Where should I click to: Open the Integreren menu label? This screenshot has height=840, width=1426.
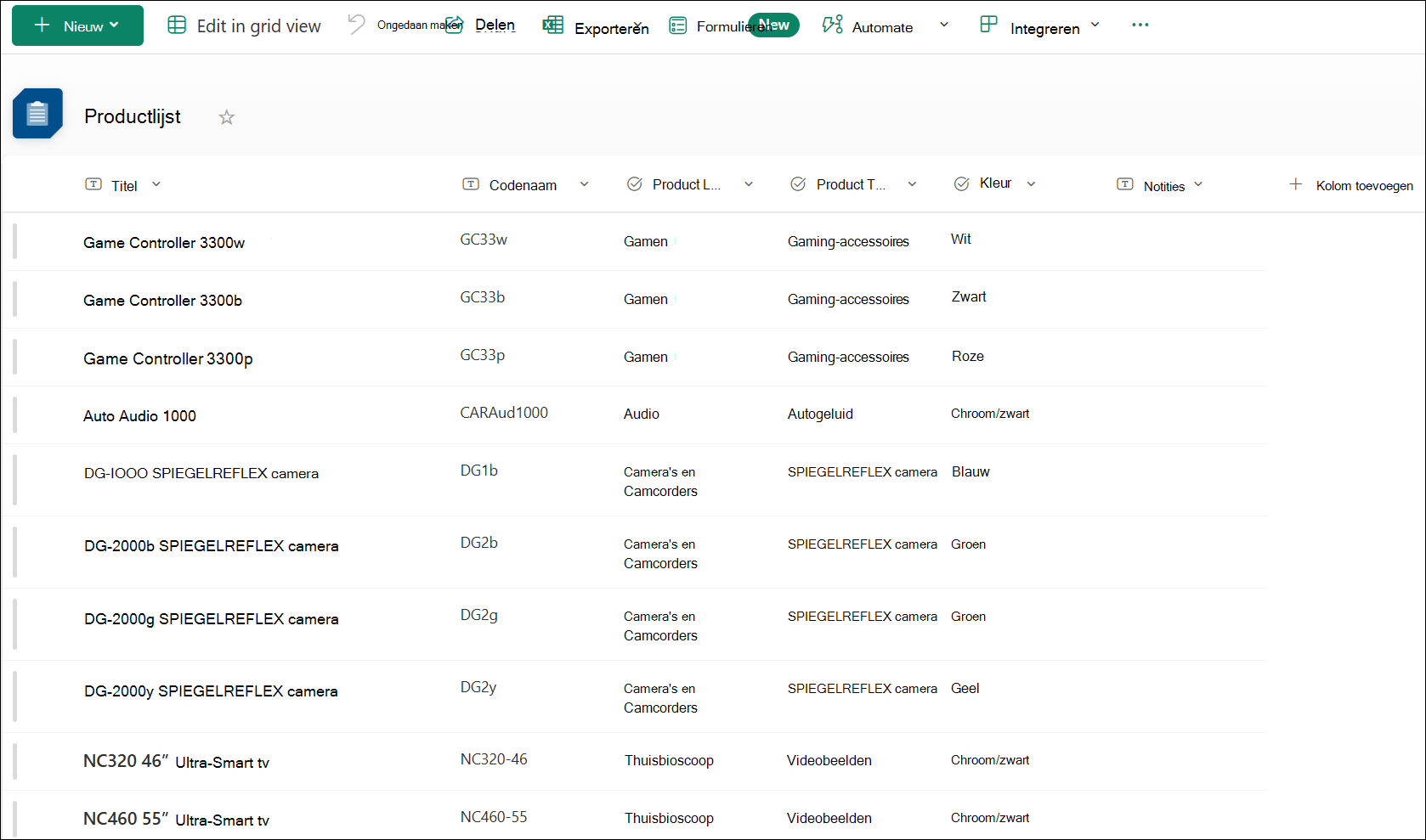(1044, 29)
